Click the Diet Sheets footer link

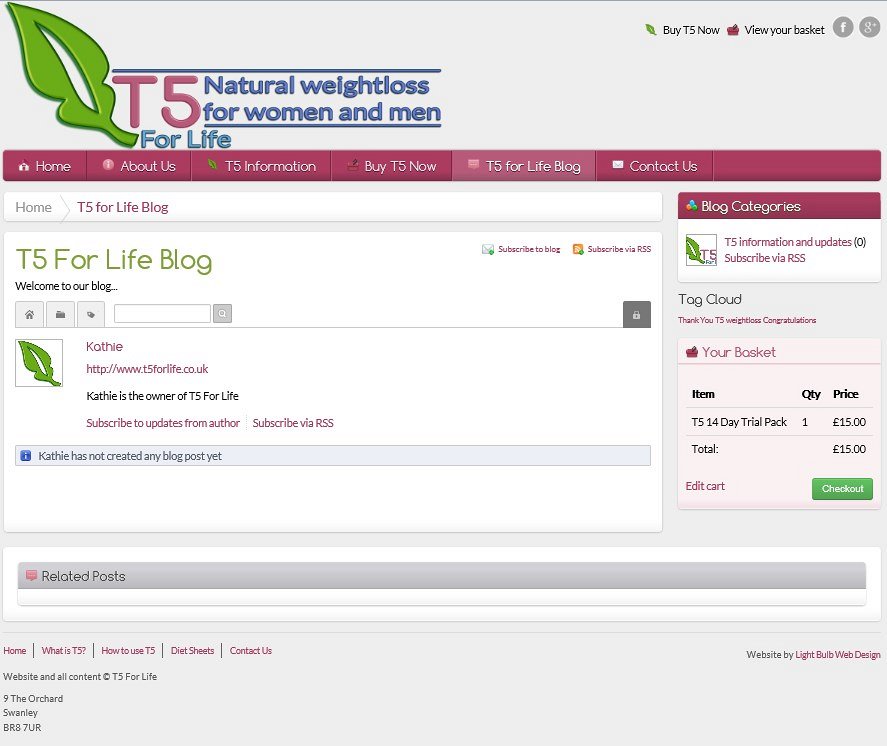tap(192, 651)
